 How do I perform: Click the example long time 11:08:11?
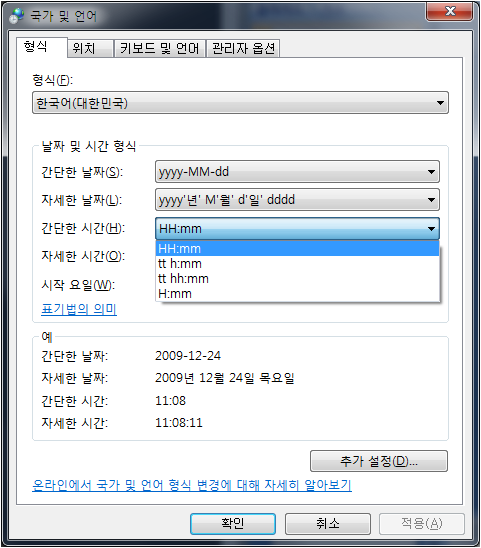pyautogui.click(x=179, y=423)
